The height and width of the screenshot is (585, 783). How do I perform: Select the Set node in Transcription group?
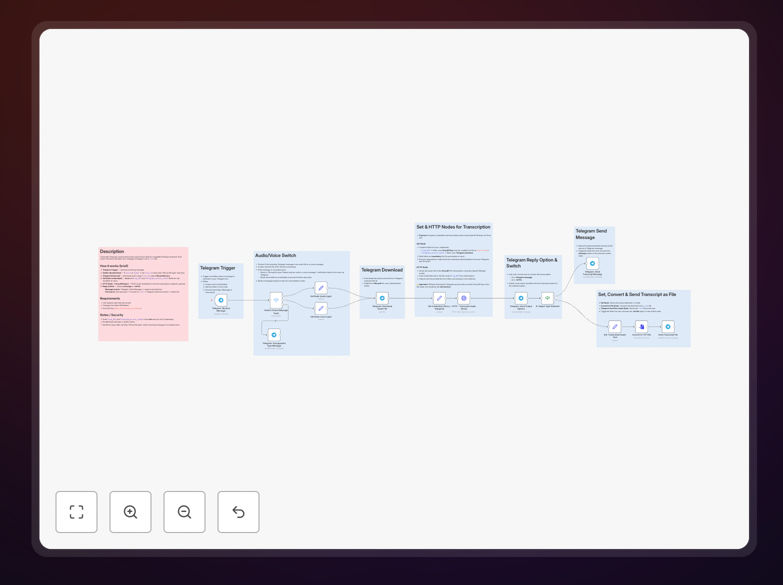(x=439, y=298)
